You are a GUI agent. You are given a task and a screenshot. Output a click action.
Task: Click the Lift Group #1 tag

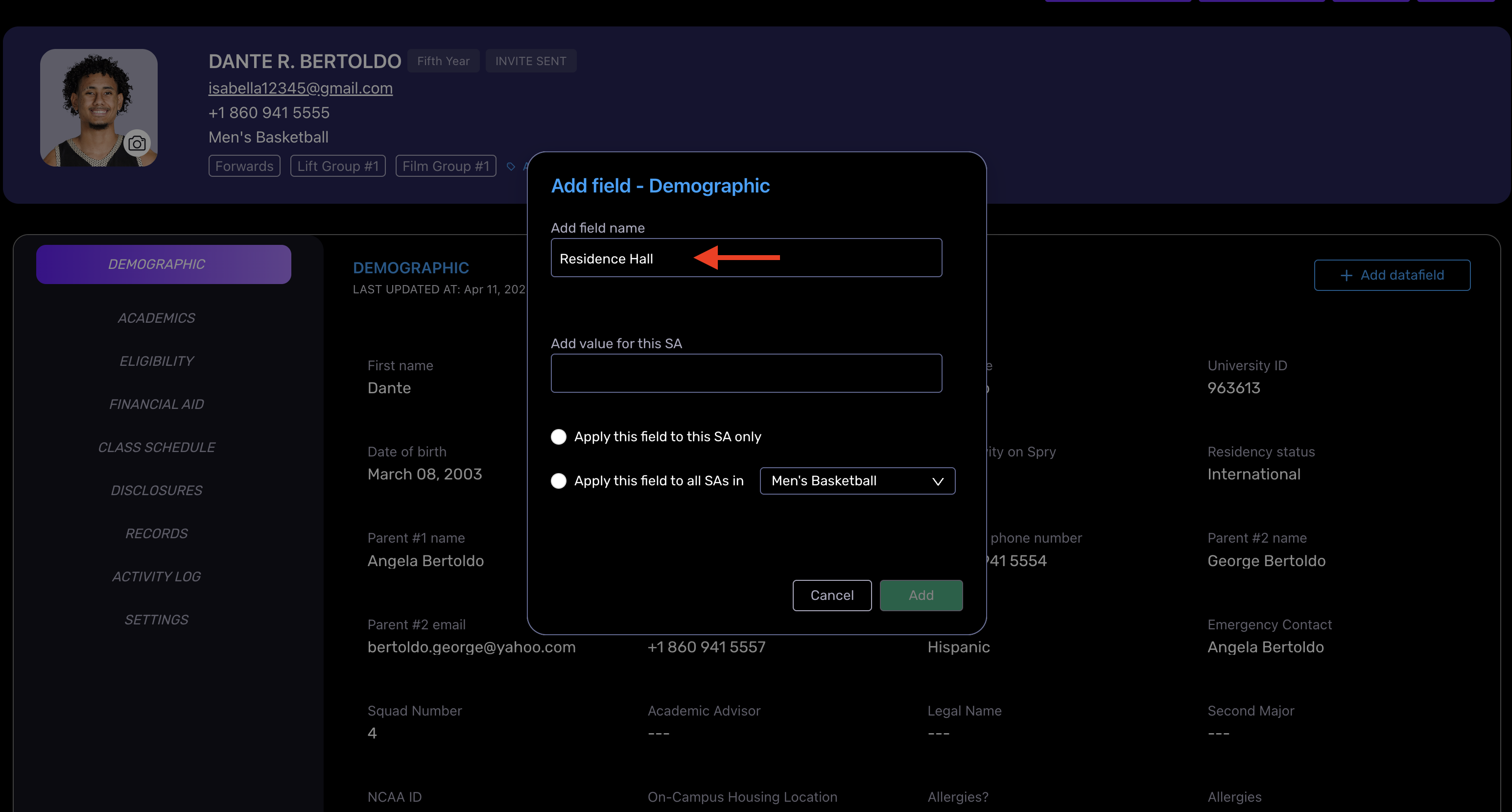338,166
